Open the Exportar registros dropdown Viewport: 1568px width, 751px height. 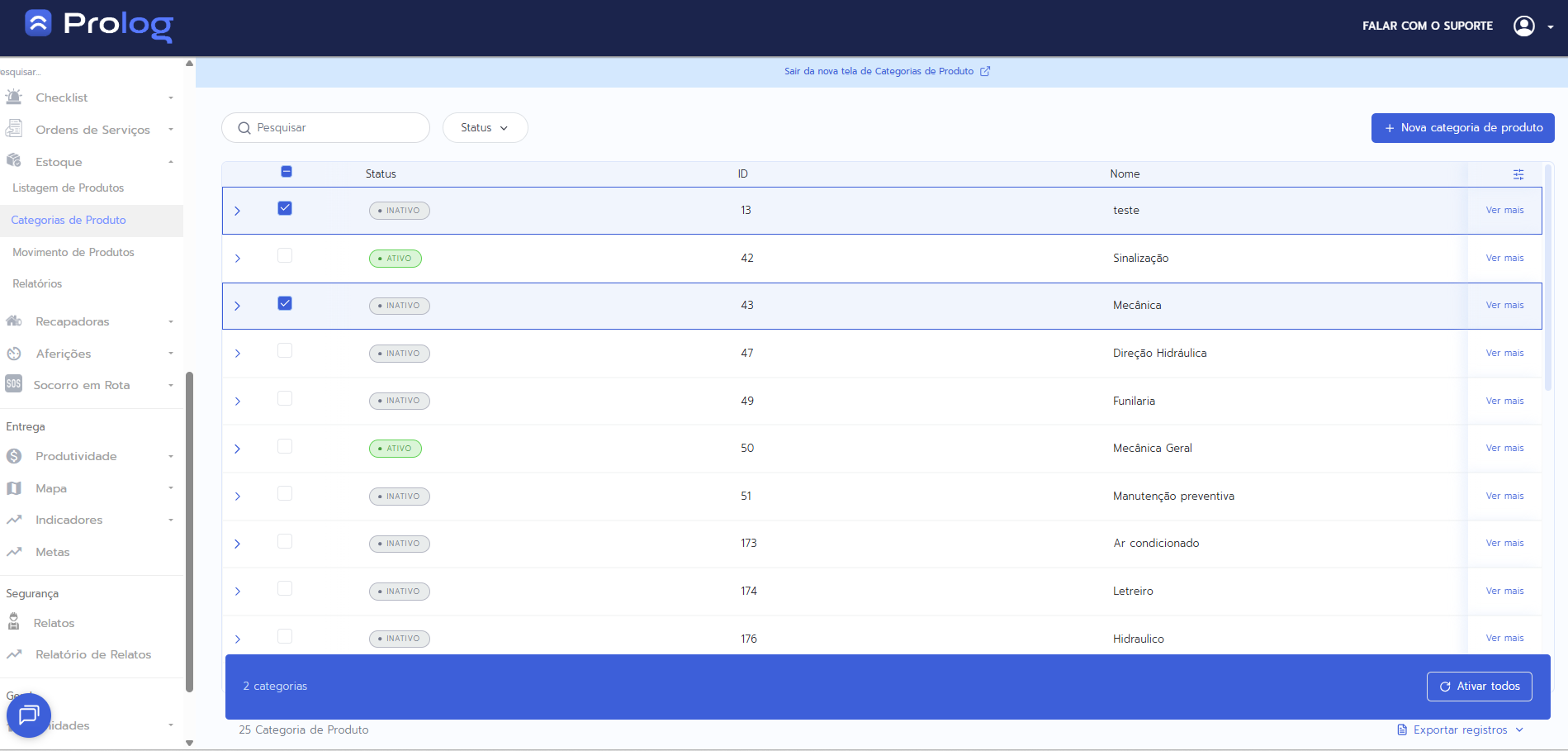pyautogui.click(x=1460, y=730)
